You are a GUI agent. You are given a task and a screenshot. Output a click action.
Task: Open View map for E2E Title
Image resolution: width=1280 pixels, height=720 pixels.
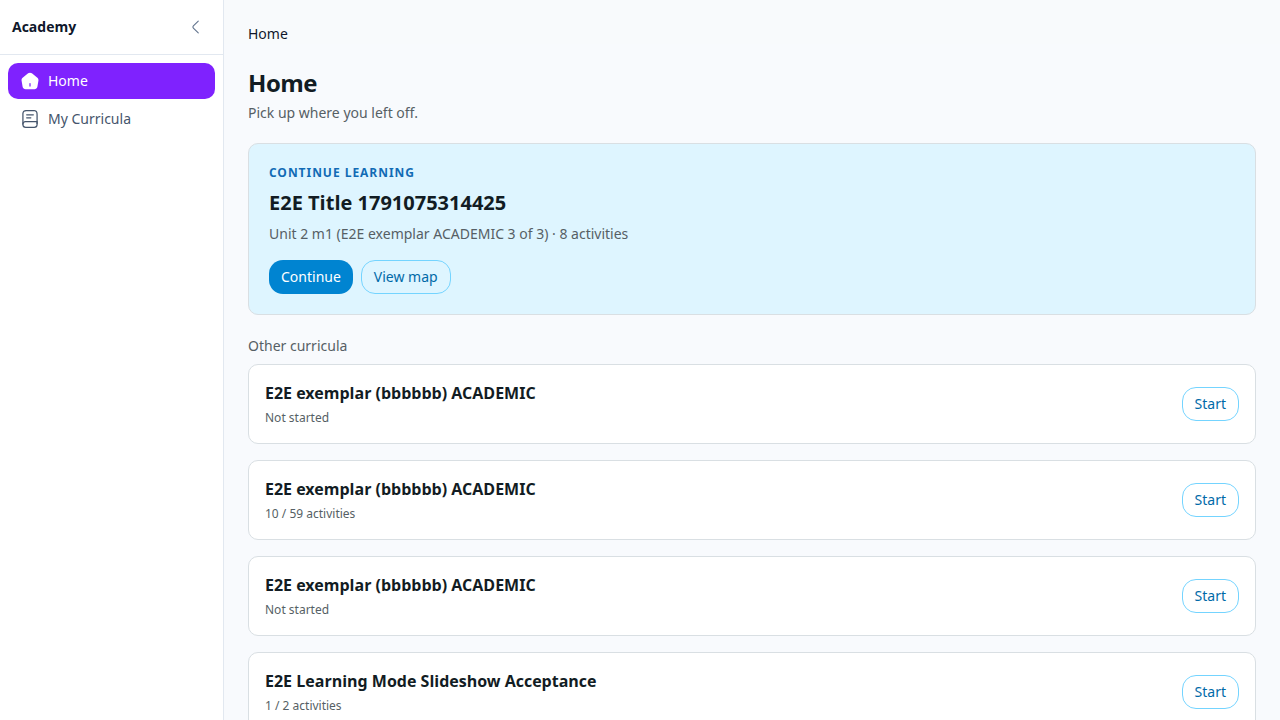pyautogui.click(x=406, y=277)
